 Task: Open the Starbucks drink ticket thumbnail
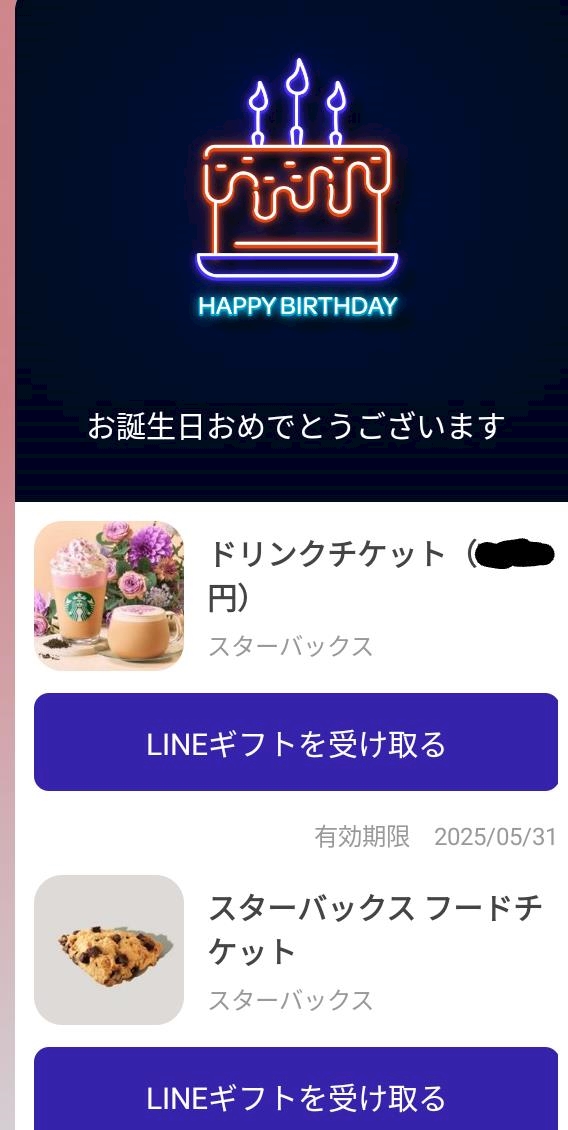click(x=109, y=596)
